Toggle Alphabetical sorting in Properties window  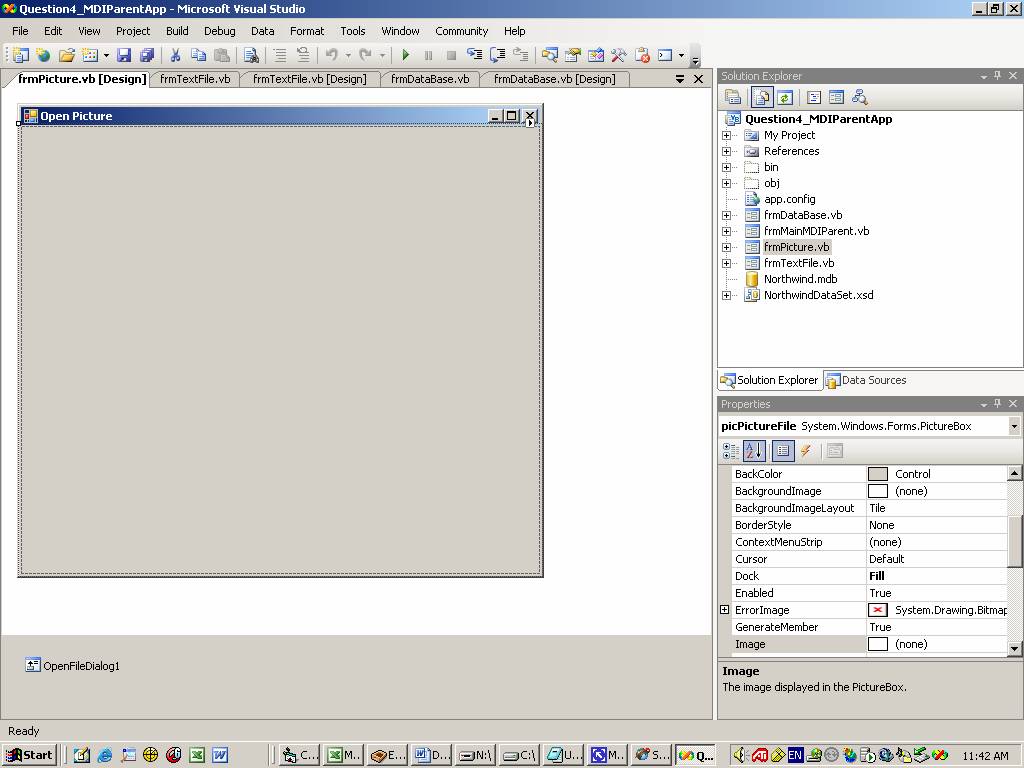click(x=754, y=451)
